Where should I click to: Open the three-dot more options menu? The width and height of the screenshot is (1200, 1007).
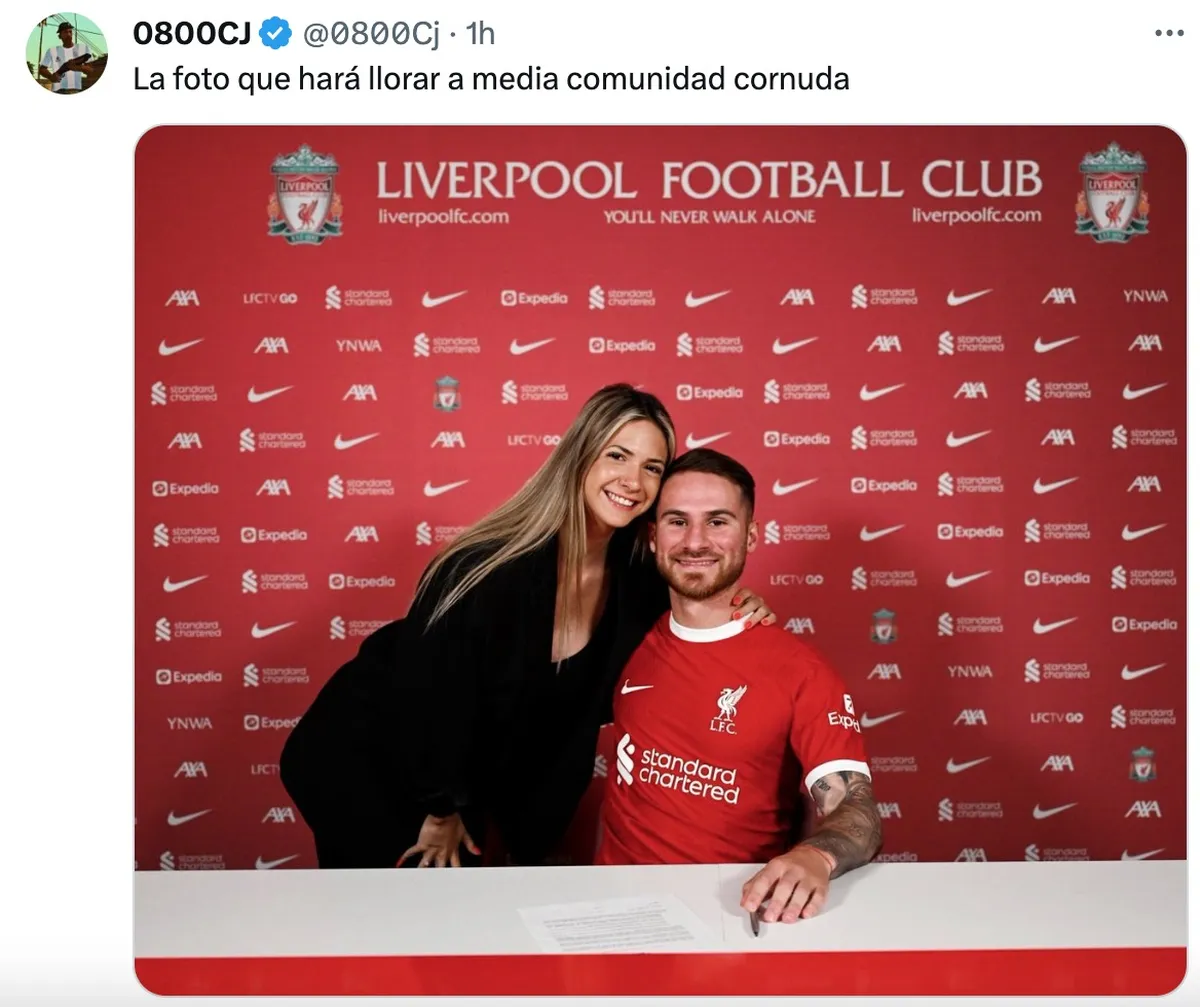[1169, 33]
